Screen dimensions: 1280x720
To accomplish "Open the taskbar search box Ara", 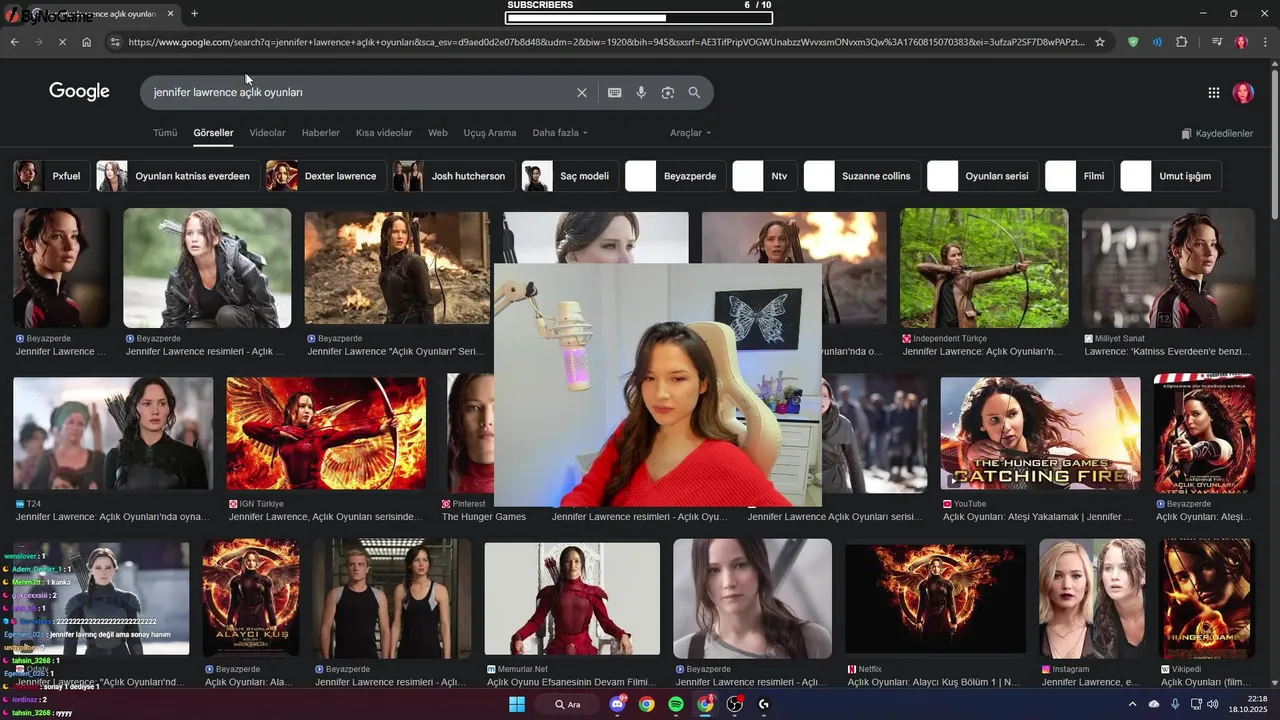I will (568, 704).
